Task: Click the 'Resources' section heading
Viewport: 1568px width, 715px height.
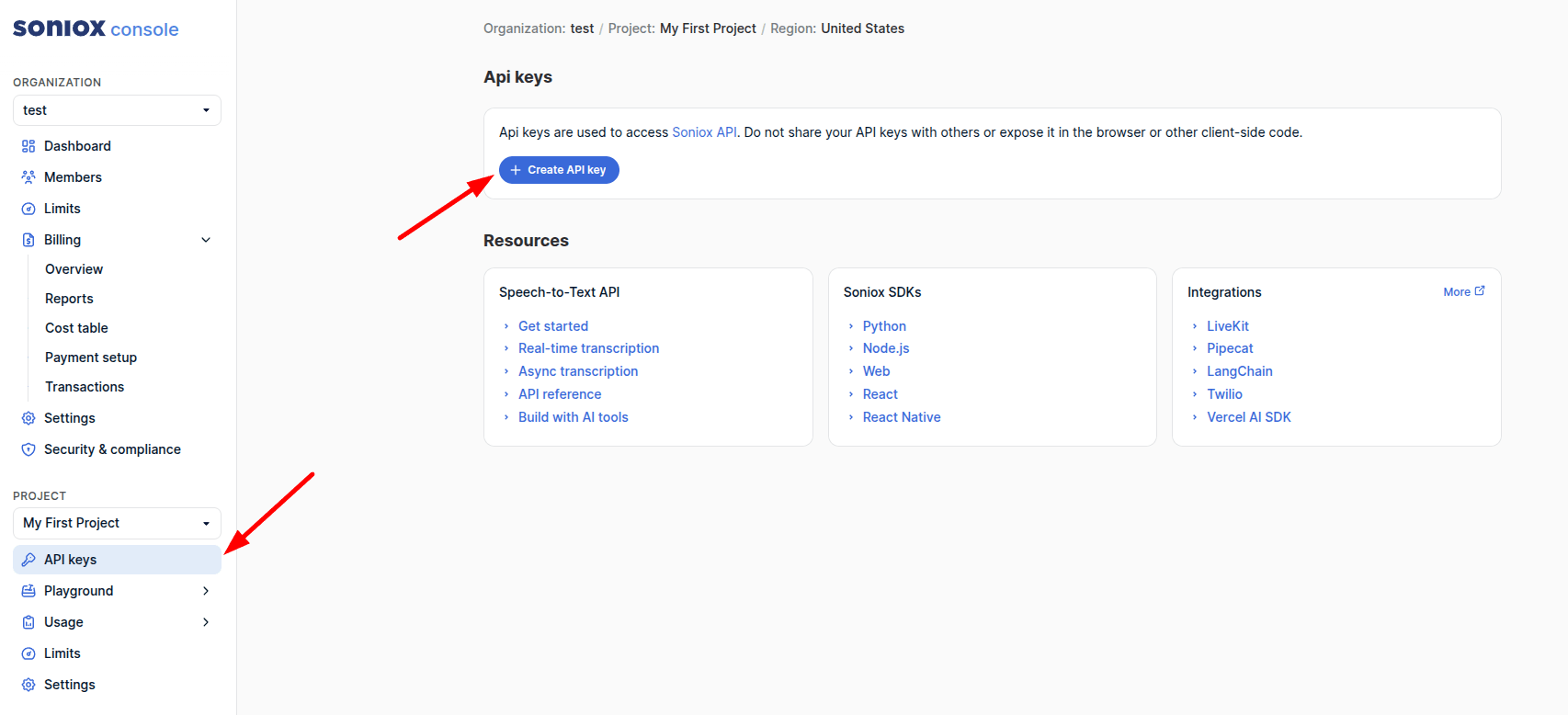Action: click(526, 241)
